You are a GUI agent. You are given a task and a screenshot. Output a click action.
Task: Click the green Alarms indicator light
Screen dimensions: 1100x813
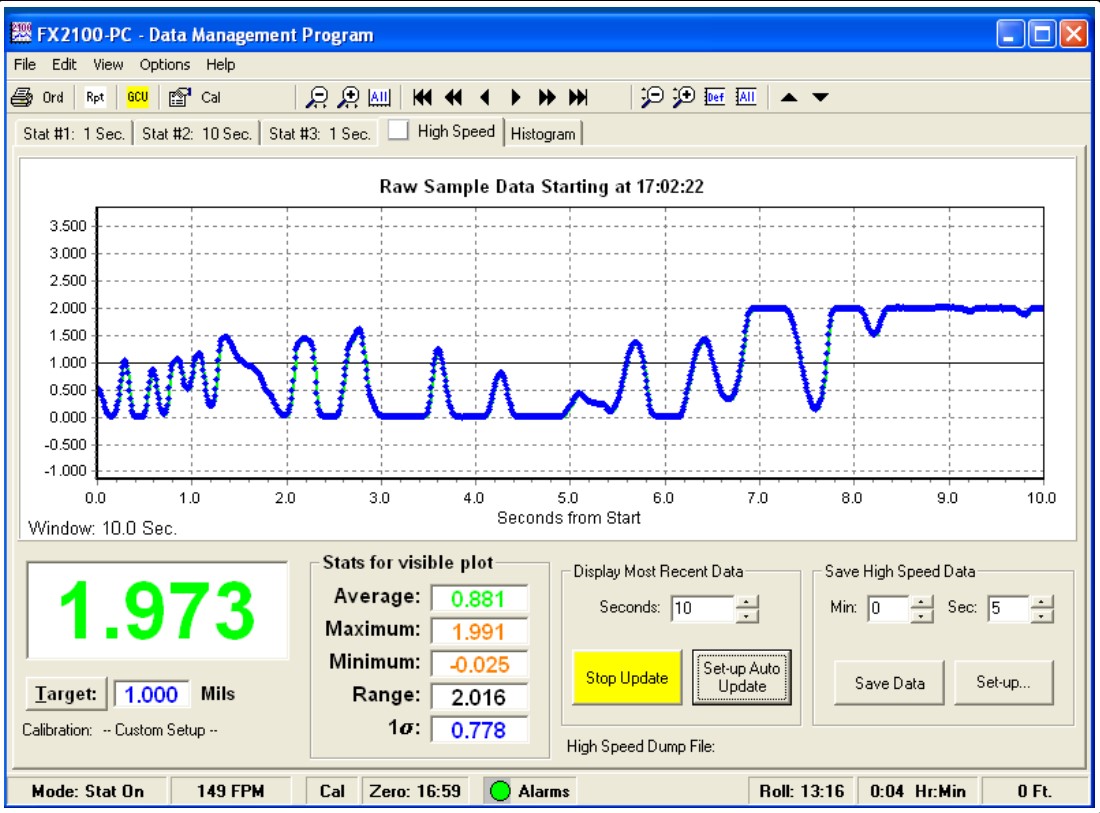[x=501, y=791]
